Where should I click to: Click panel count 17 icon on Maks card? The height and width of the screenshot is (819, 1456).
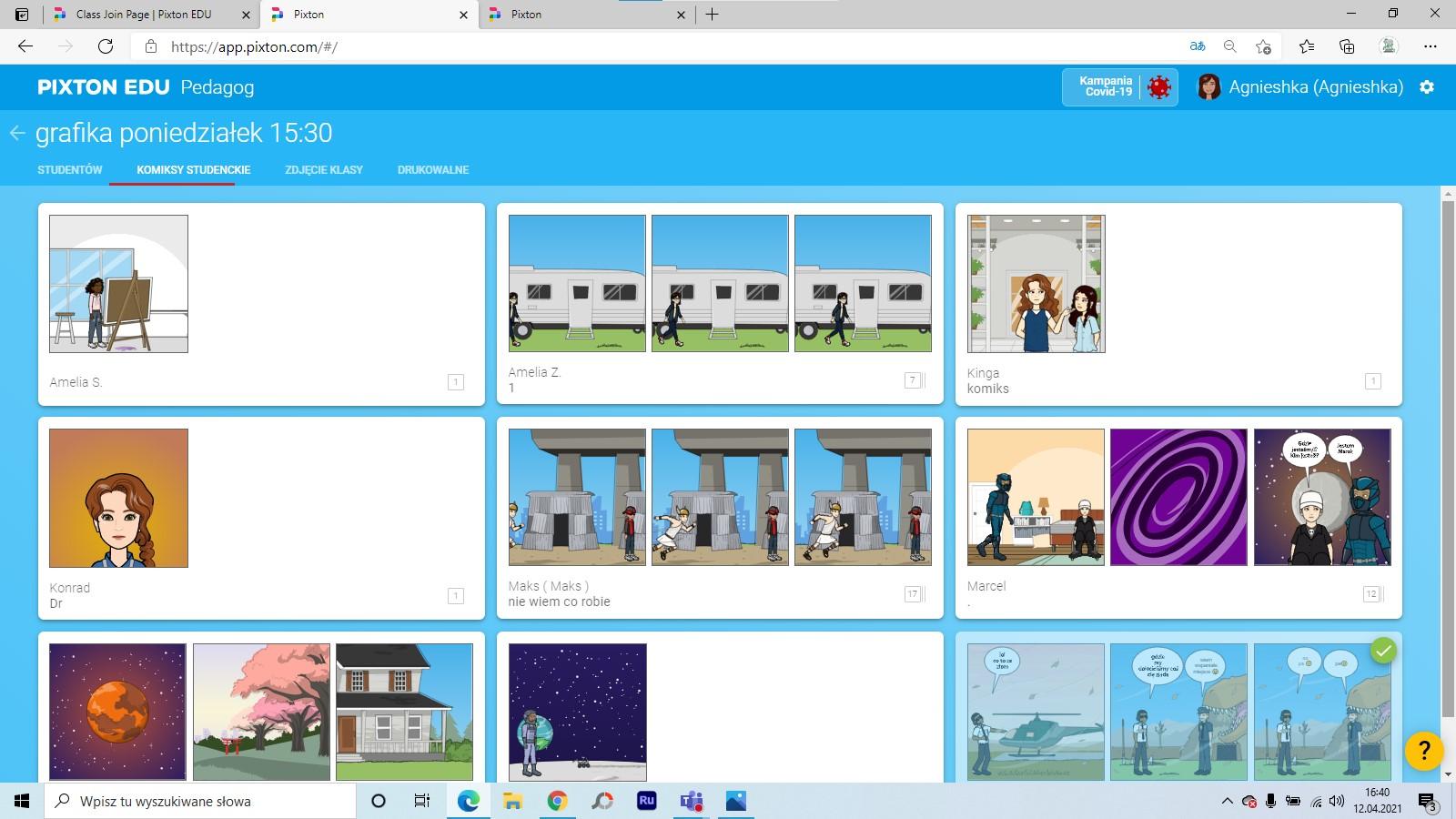pos(914,594)
